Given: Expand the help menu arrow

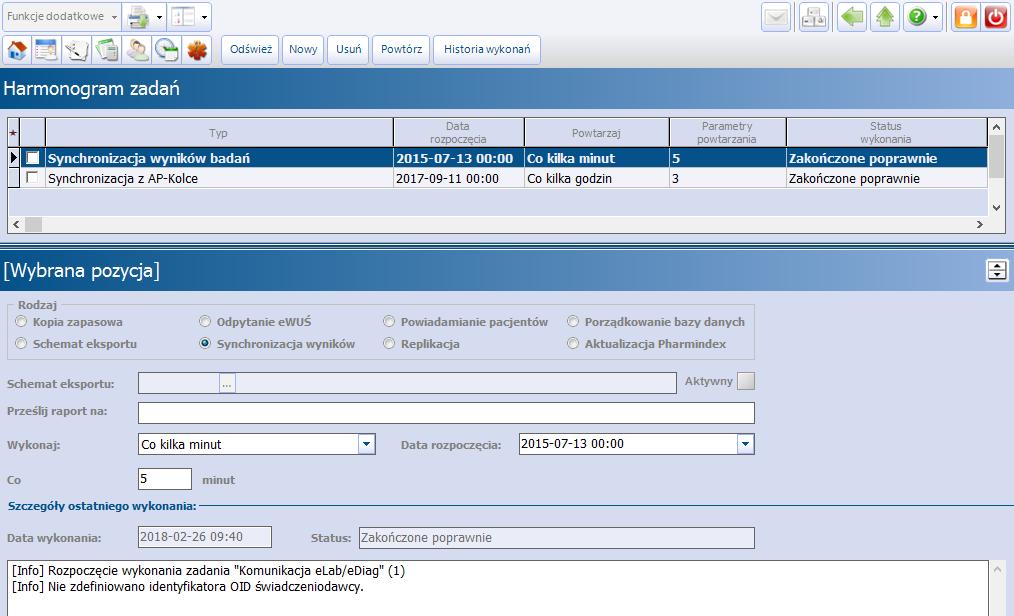Looking at the screenshot, I should pos(935,17).
